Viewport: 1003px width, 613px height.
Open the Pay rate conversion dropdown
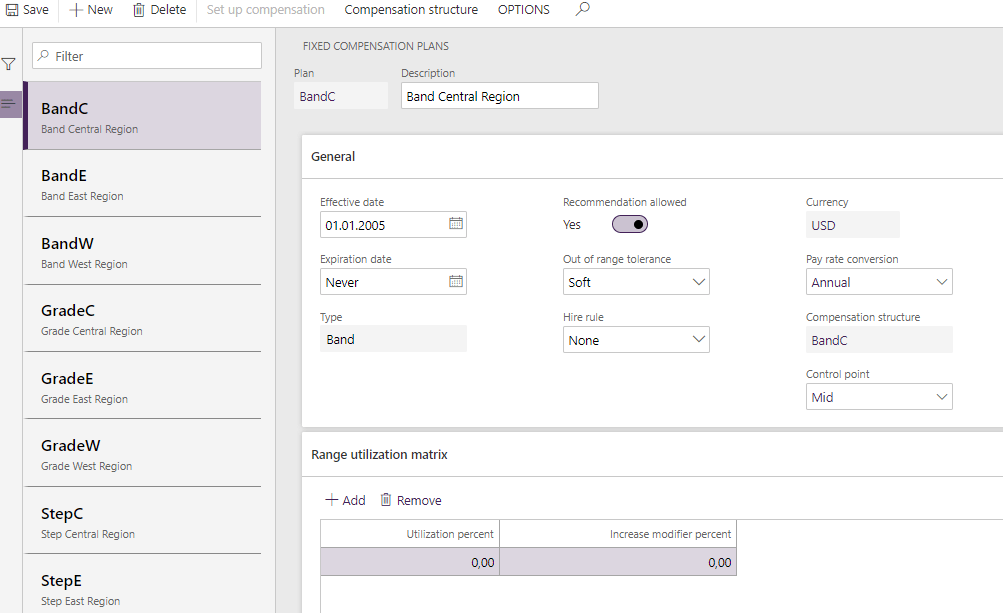(x=941, y=282)
